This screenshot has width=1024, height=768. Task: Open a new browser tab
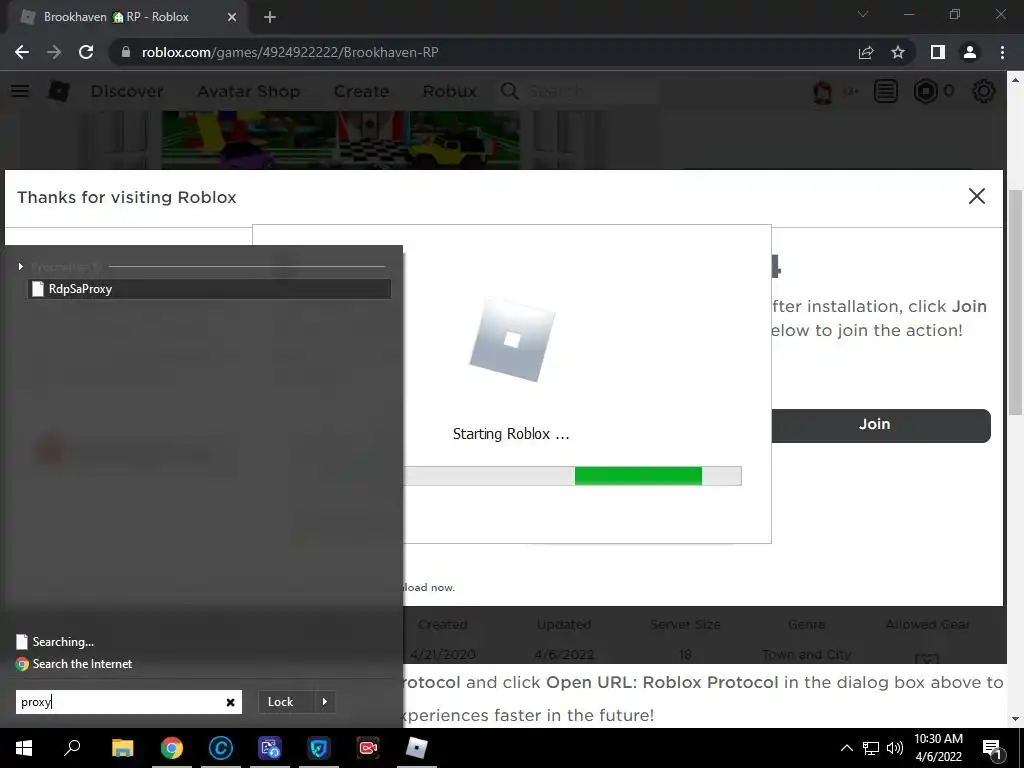click(270, 17)
